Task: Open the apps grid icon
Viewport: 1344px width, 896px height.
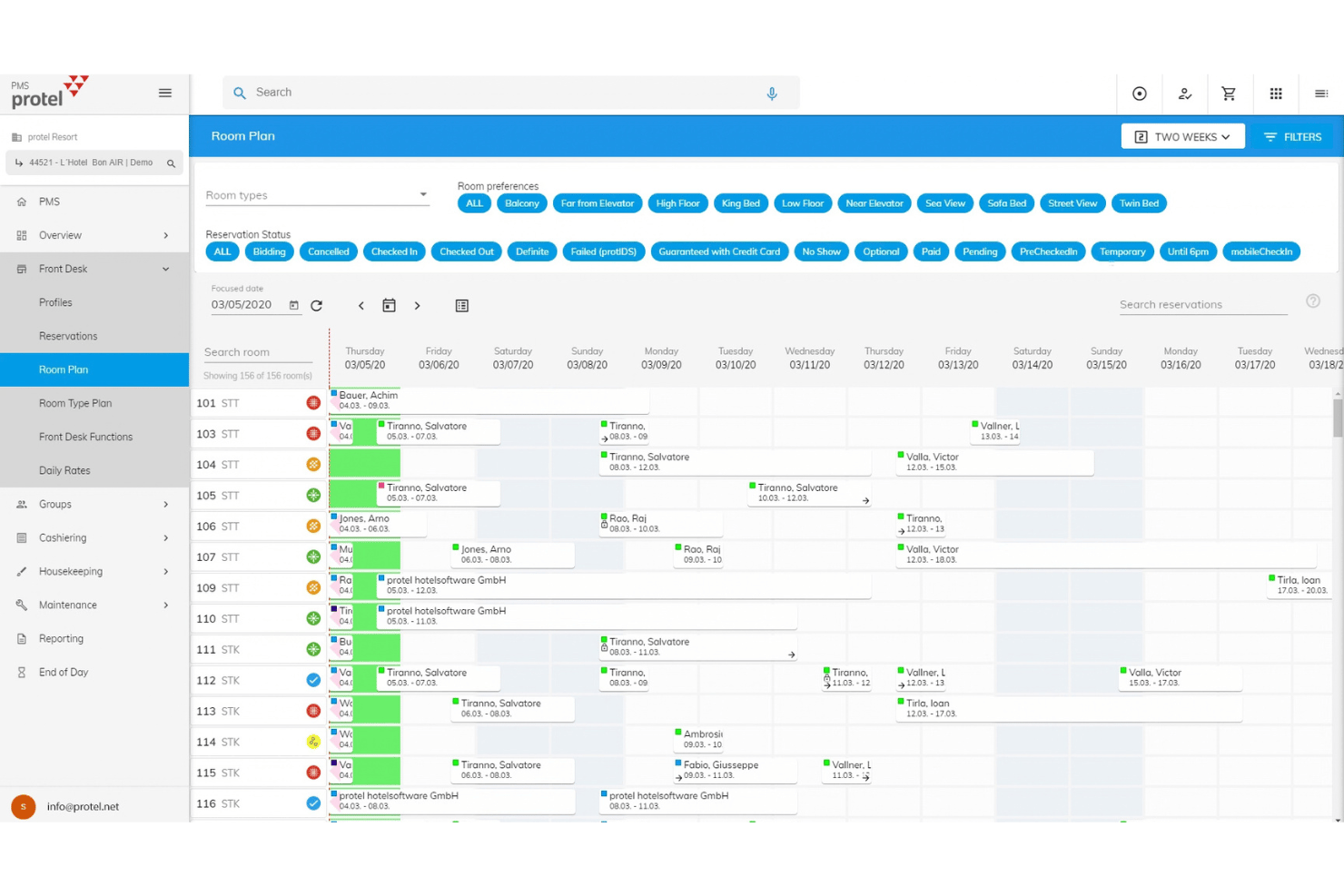Action: coord(1276,94)
